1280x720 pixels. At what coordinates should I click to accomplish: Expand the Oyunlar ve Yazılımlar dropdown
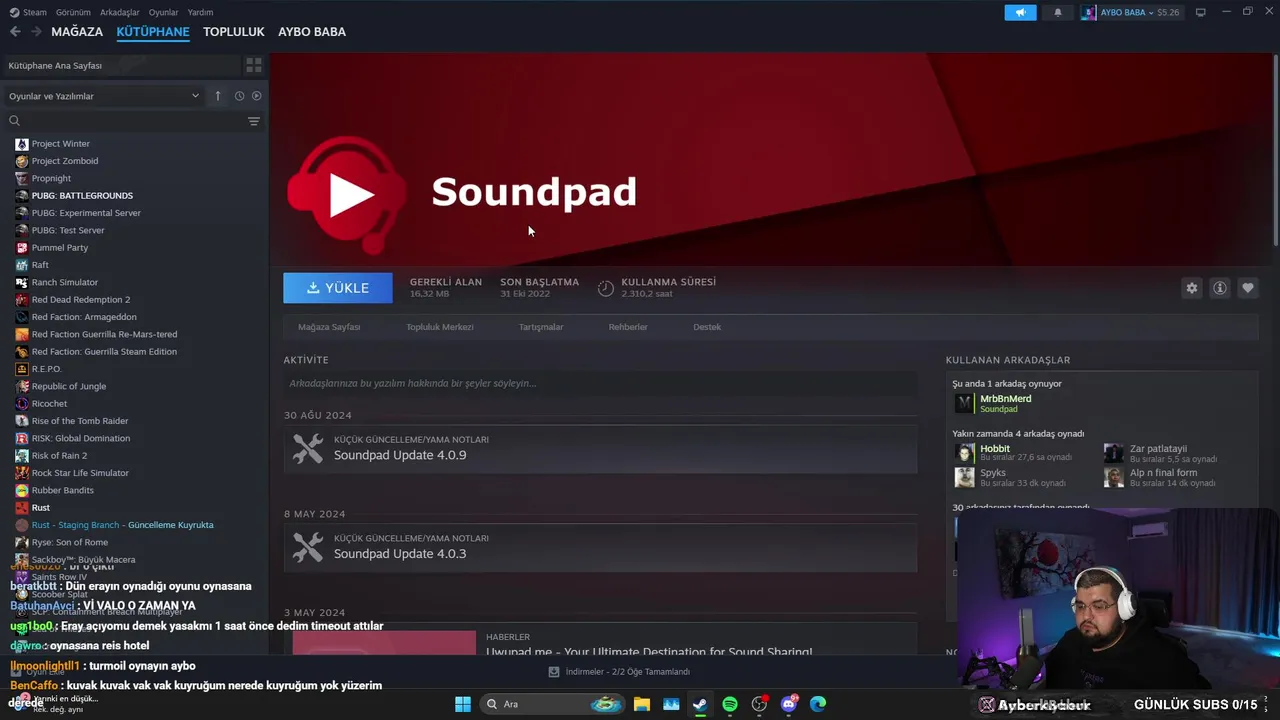click(104, 96)
